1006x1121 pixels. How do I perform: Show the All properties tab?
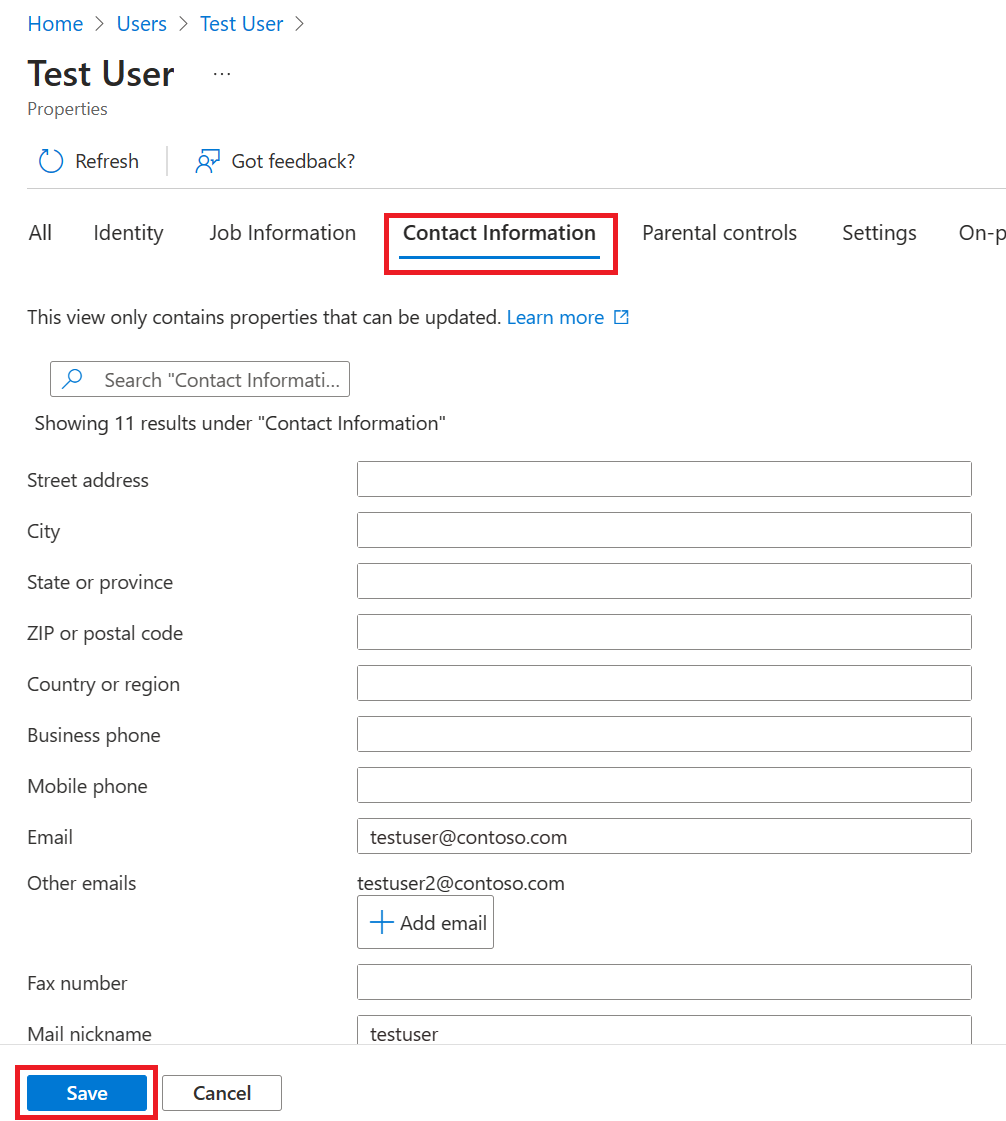pyautogui.click(x=40, y=233)
